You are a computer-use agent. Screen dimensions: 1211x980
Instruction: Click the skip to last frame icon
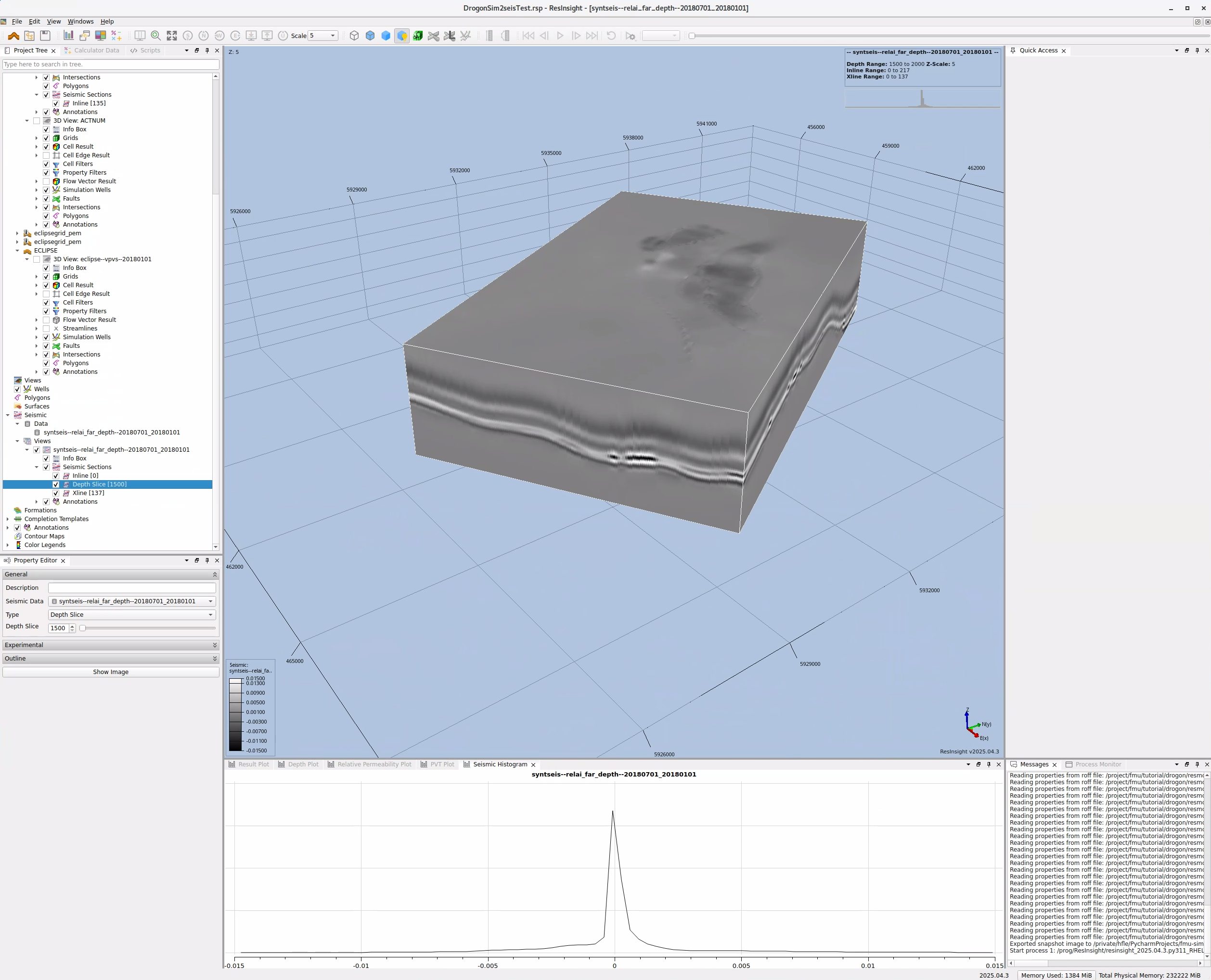pos(592,36)
